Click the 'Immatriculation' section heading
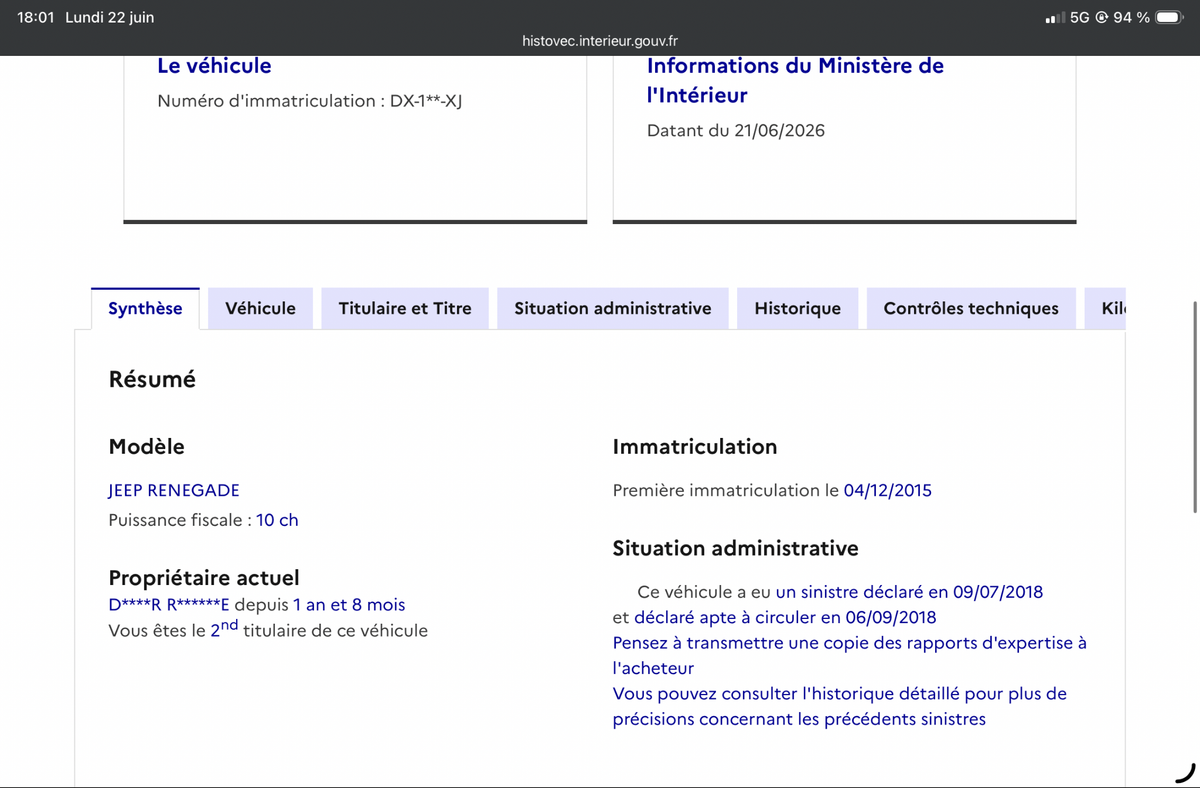 pyautogui.click(x=695, y=447)
